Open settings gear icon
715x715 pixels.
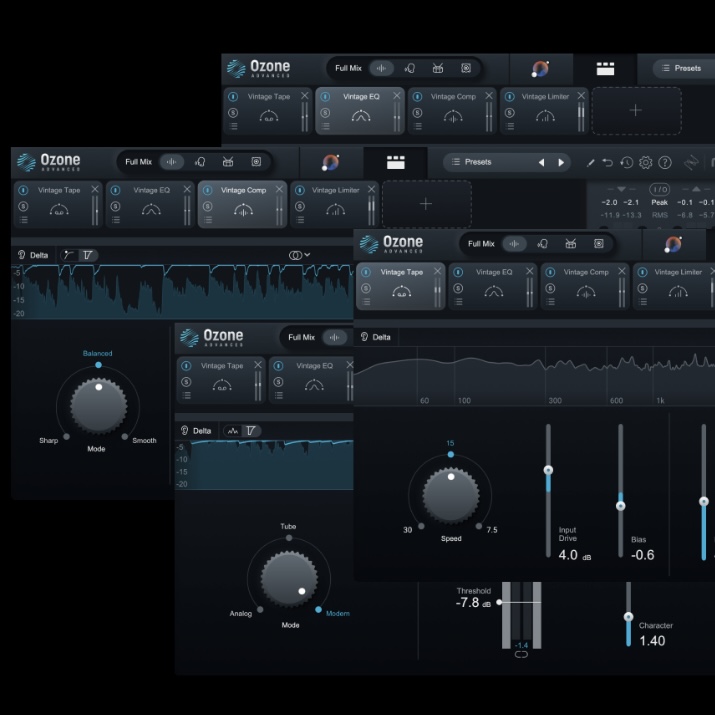(x=646, y=162)
